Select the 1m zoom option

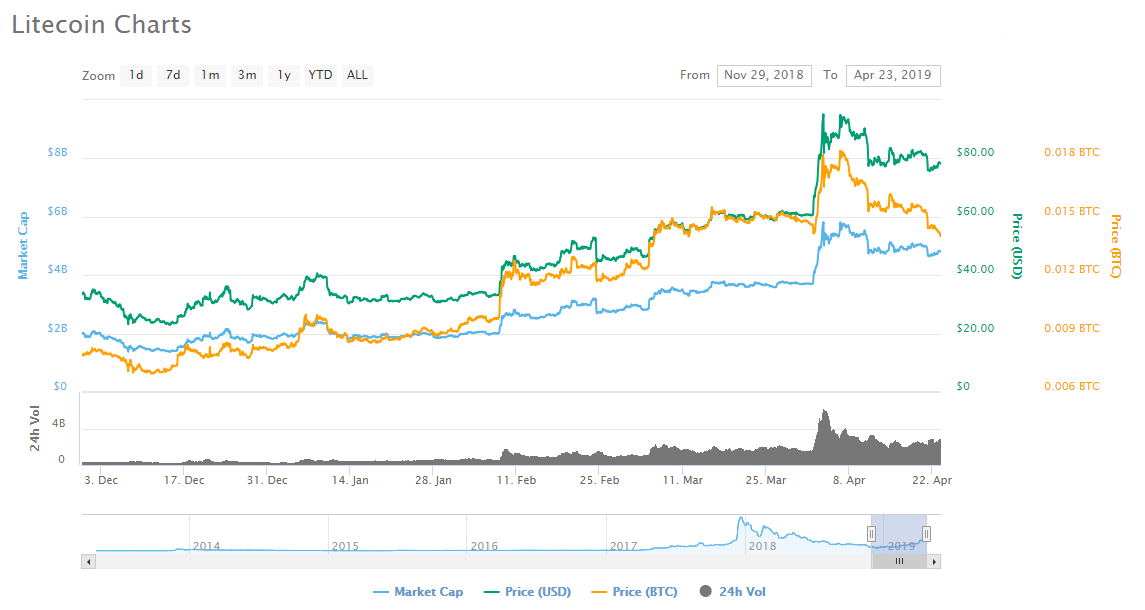[x=210, y=75]
